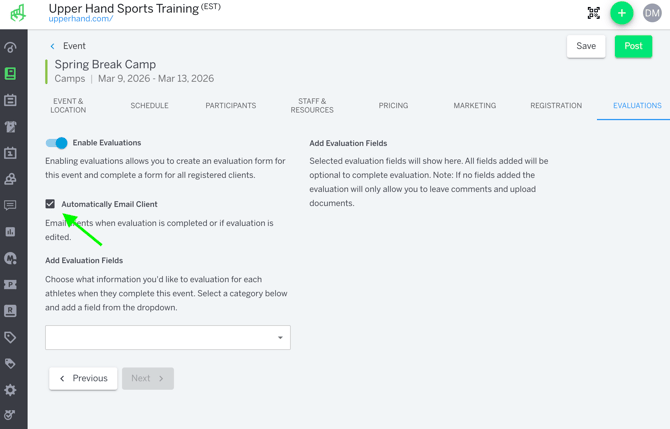This screenshot has height=429, width=670.
Task: Click the Upper Hand logo
Action: coord(17,13)
